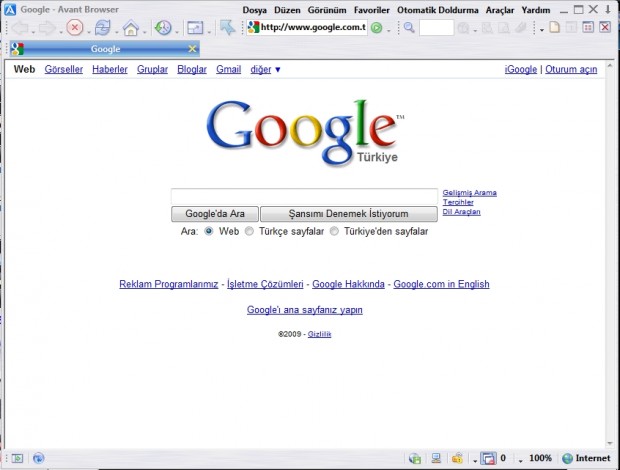
Task: Click the blue arrow pointer toolbar icon
Action: (227, 28)
